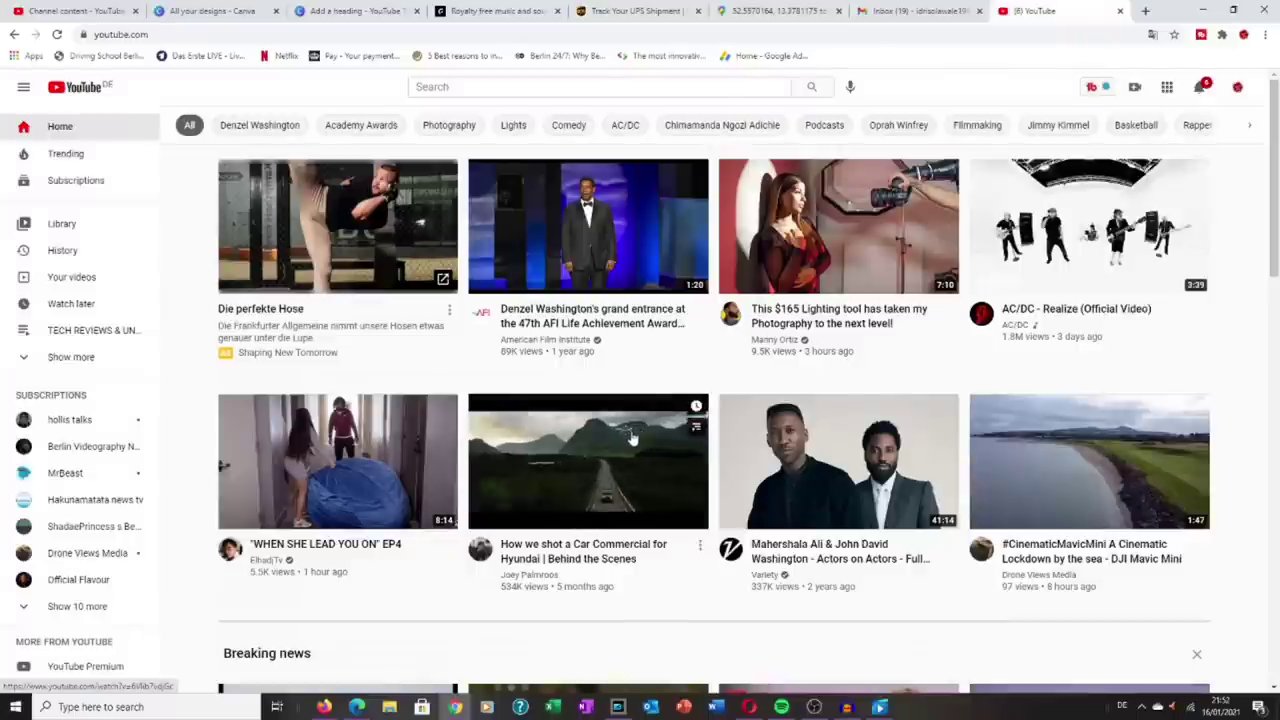
Task: Expand Show more in the sidebar
Action: (70, 357)
